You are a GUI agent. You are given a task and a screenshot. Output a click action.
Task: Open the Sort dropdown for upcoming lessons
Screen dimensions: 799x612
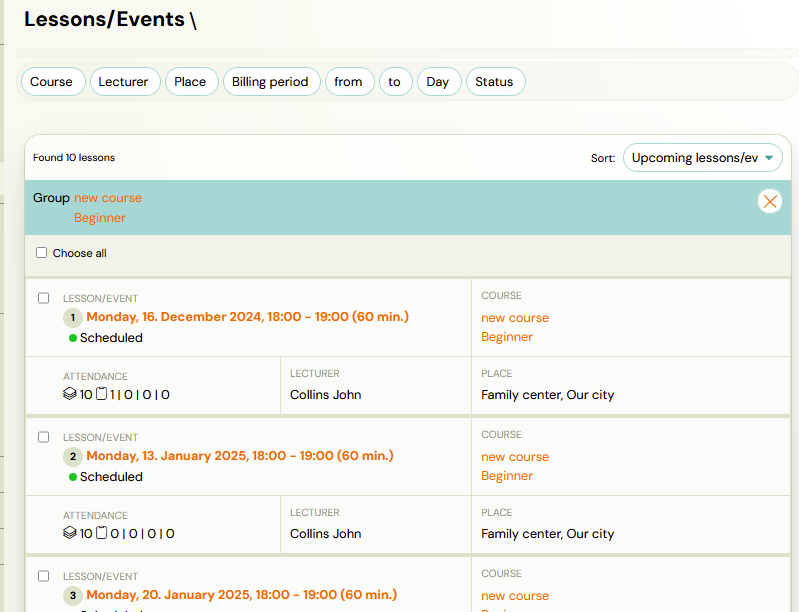click(x=702, y=158)
